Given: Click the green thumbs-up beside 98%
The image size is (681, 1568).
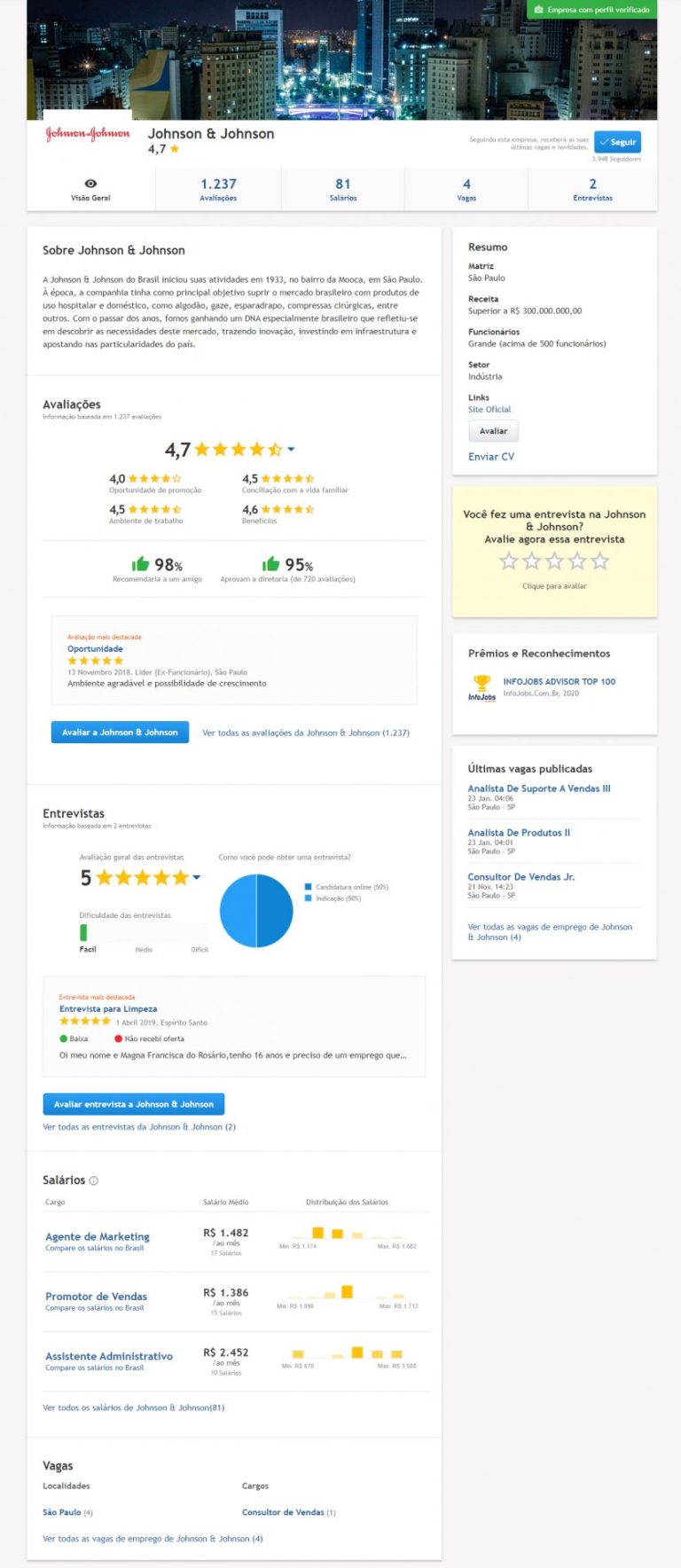Looking at the screenshot, I should 140,564.
